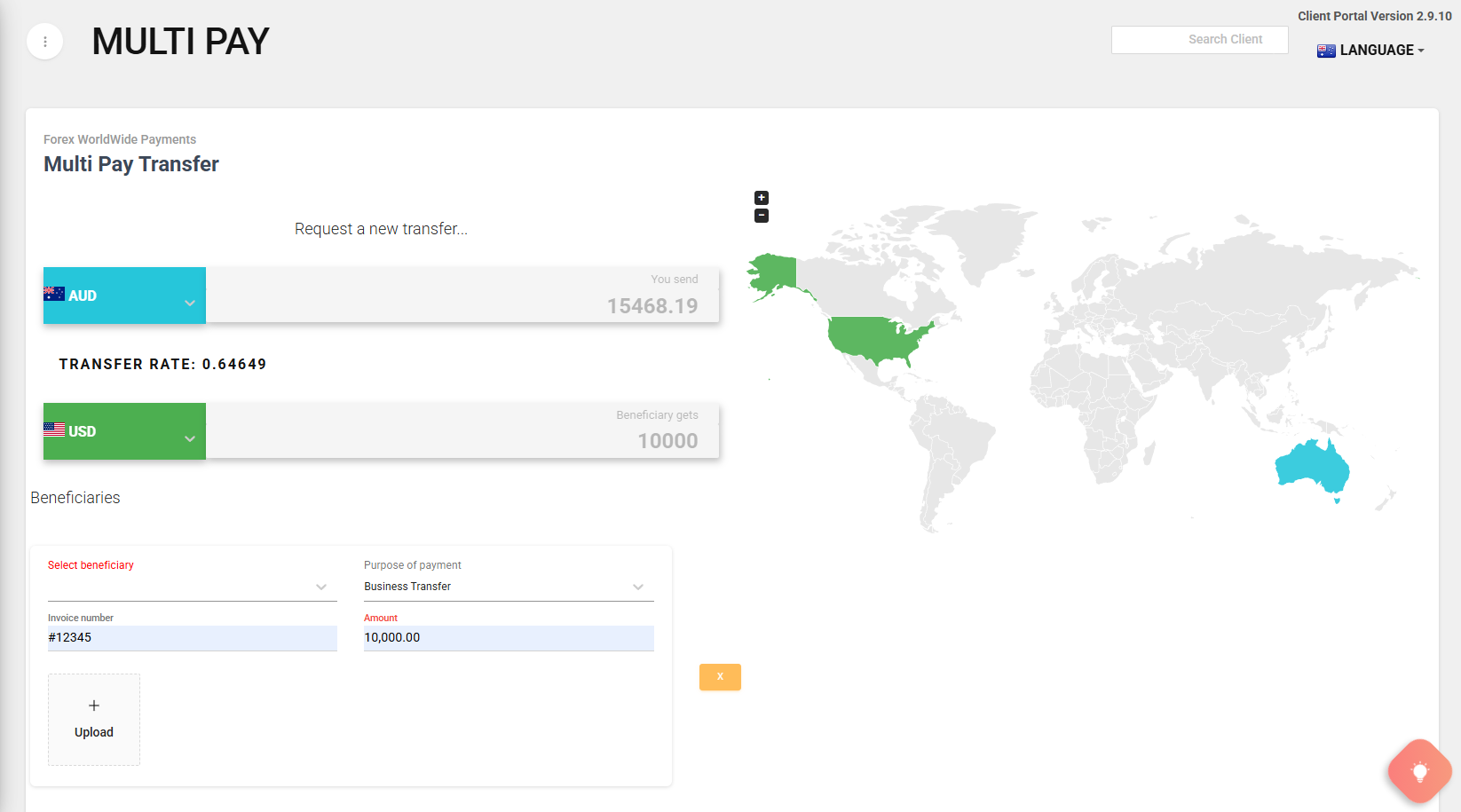The height and width of the screenshot is (812, 1461).
Task: Click the beneficiary Amount field
Action: 508,637
